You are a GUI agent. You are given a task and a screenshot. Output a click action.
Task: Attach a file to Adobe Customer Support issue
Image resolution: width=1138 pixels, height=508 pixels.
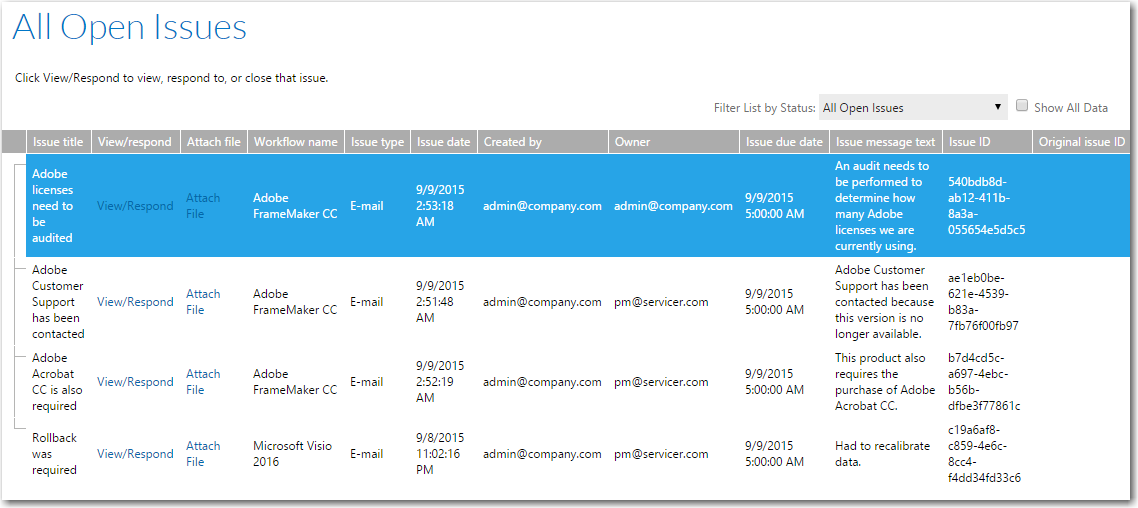(x=203, y=302)
